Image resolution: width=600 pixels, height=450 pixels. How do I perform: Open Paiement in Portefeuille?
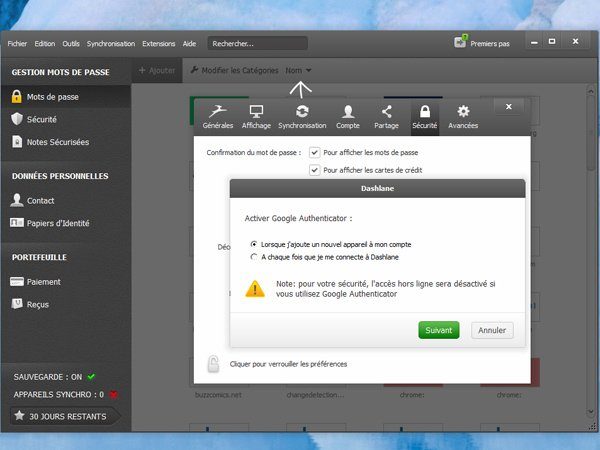pos(66,282)
